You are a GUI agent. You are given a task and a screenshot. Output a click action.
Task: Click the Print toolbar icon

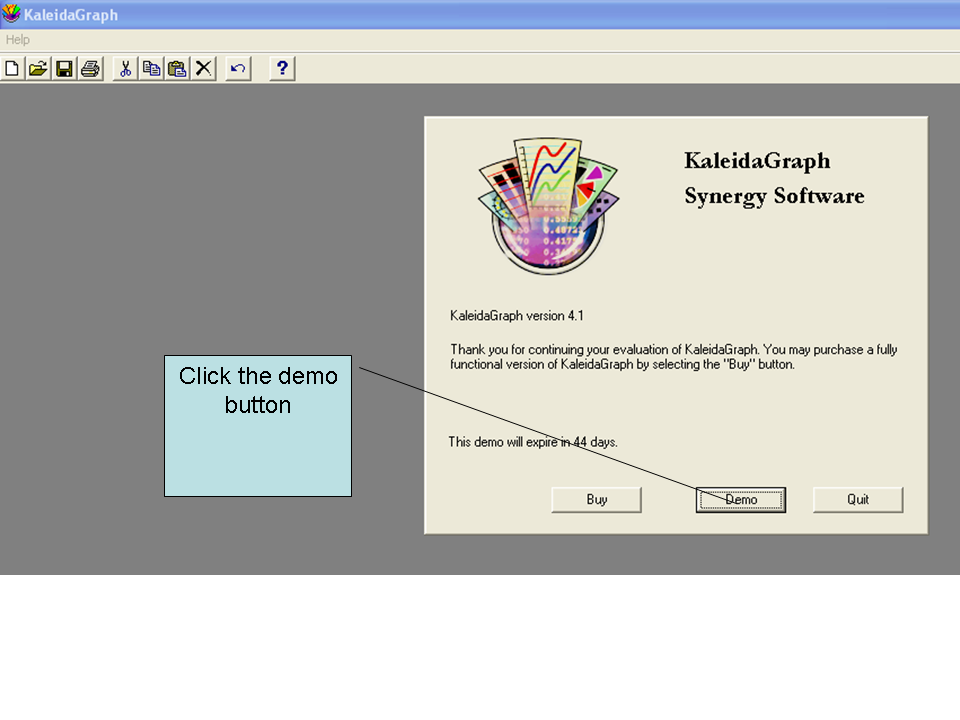91,68
